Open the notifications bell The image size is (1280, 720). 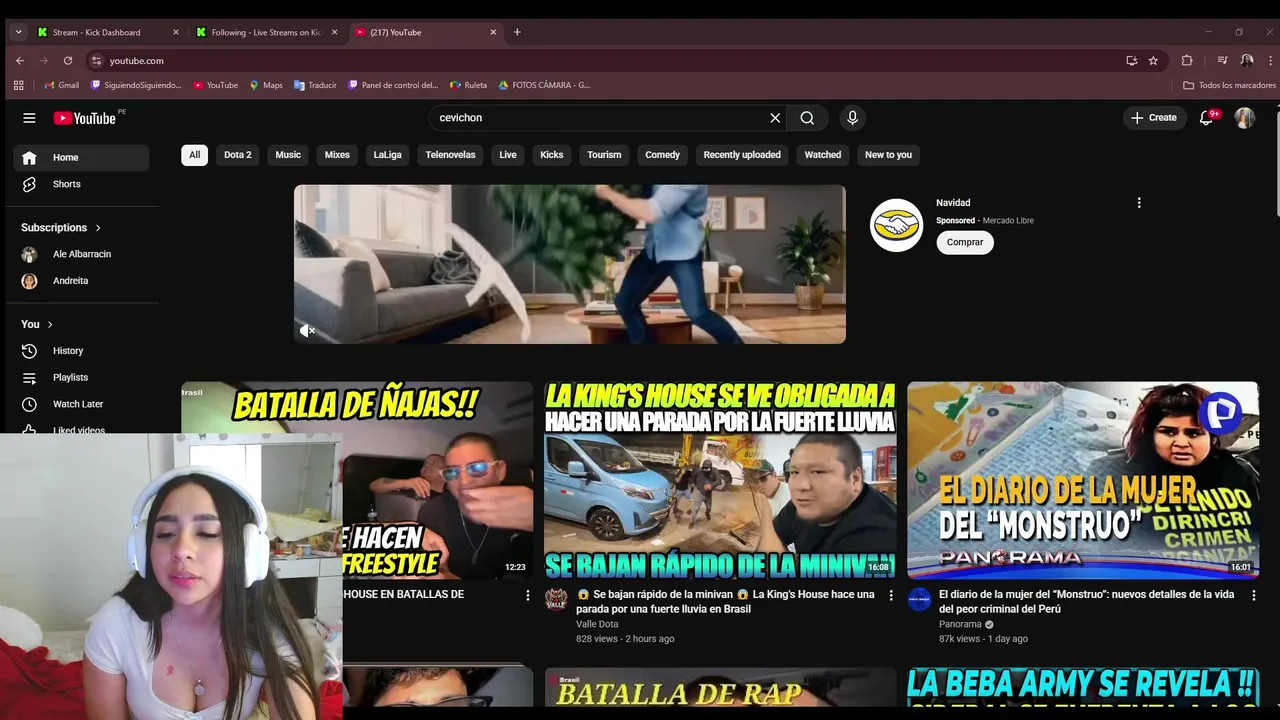[1206, 118]
